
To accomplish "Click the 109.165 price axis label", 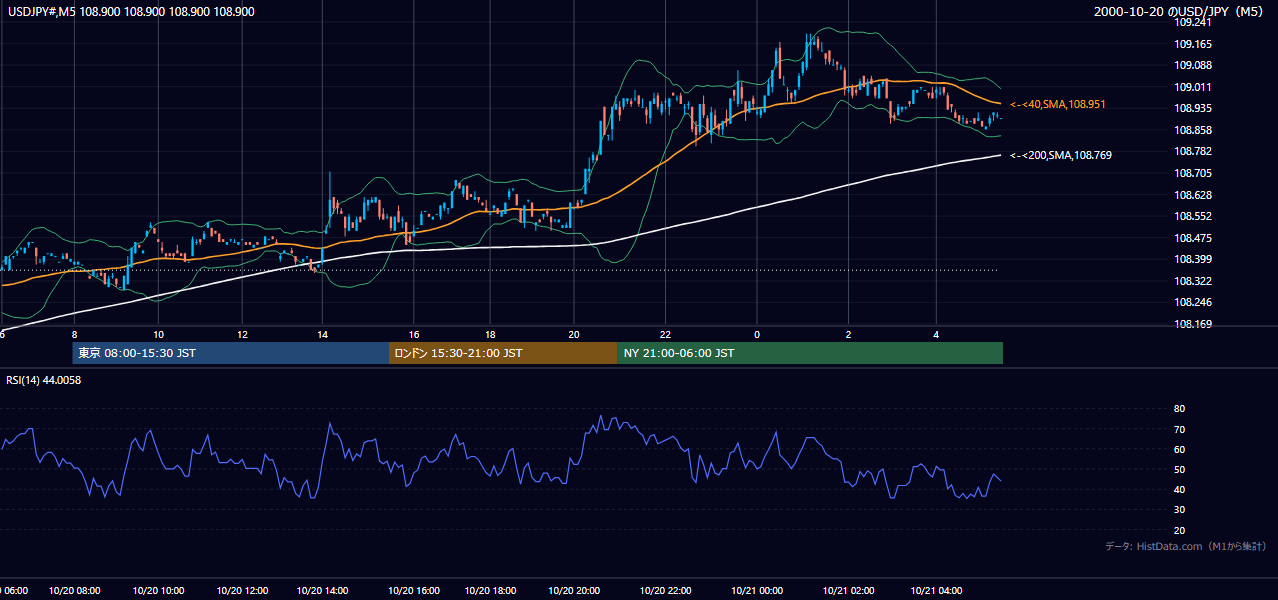I will 1193,44.
